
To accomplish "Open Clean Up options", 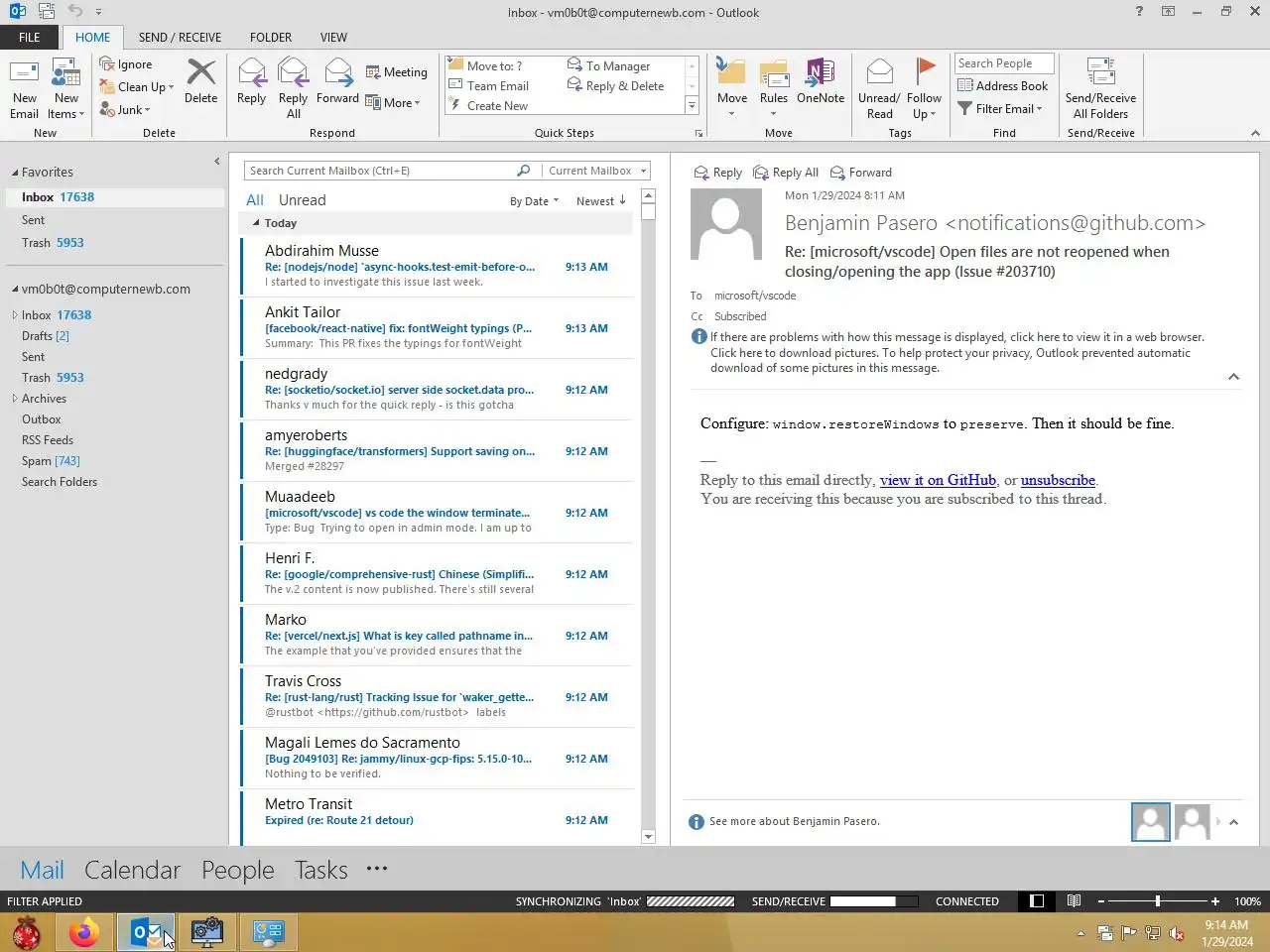I will 137,87.
